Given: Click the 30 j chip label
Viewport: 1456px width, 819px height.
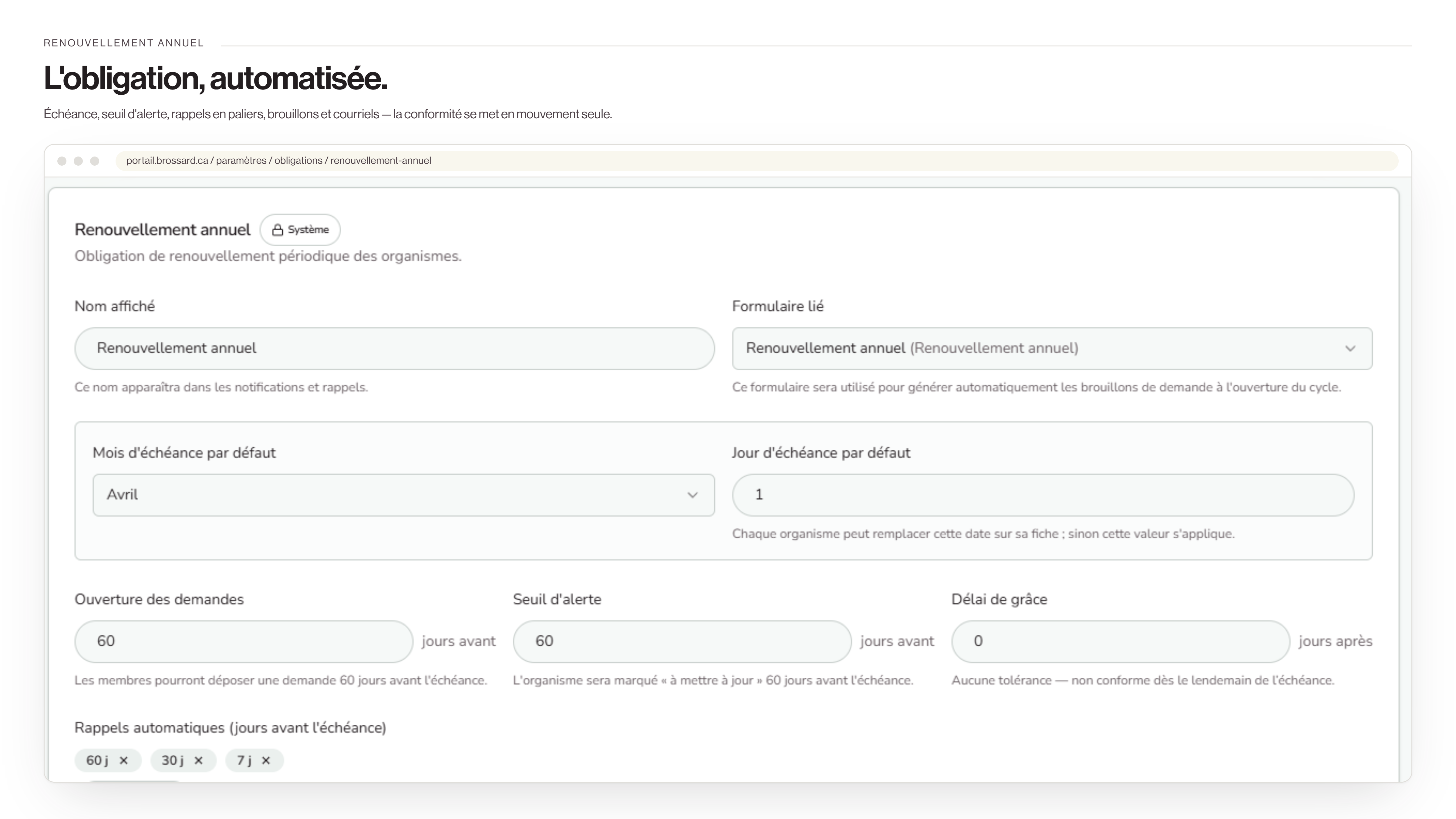Looking at the screenshot, I should [172, 760].
